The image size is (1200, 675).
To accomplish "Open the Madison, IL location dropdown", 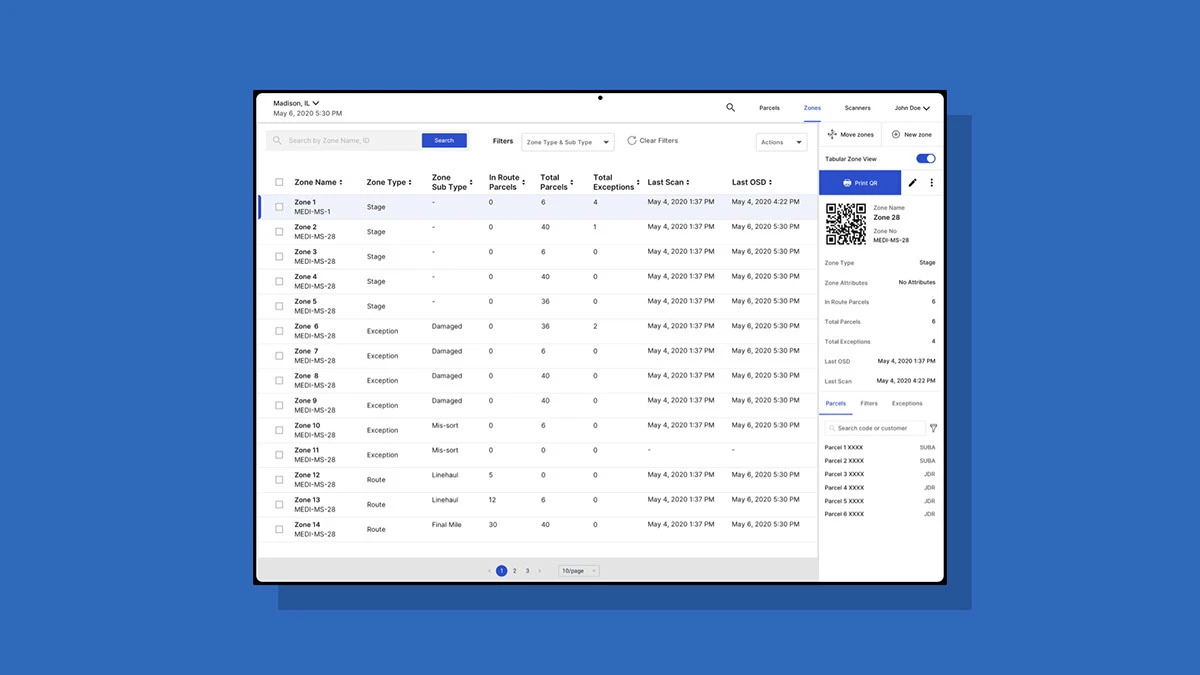I will (x=296, y=103).
